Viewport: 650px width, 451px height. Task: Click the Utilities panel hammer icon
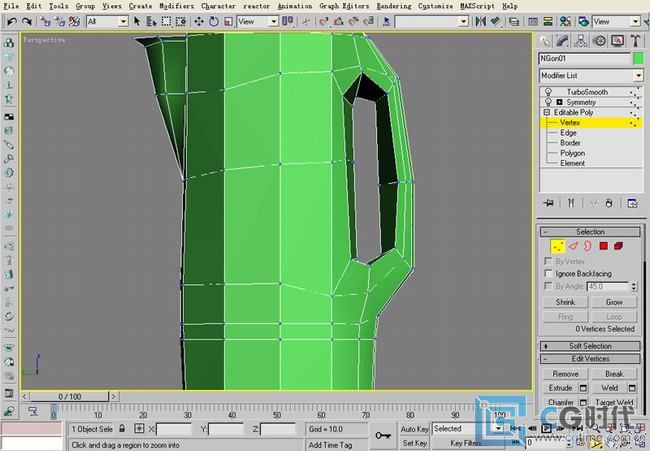[635, 41]
